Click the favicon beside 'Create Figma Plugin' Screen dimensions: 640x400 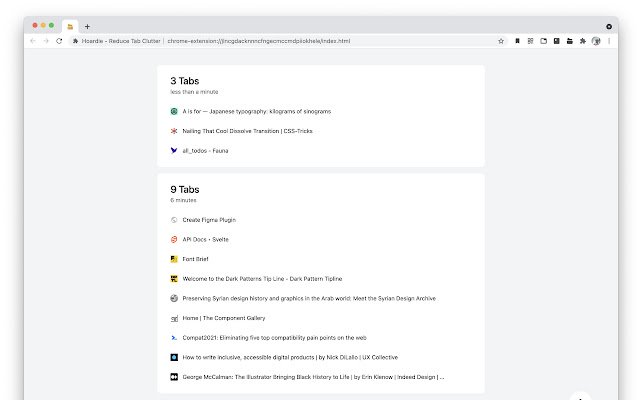(x=174, y=220)
